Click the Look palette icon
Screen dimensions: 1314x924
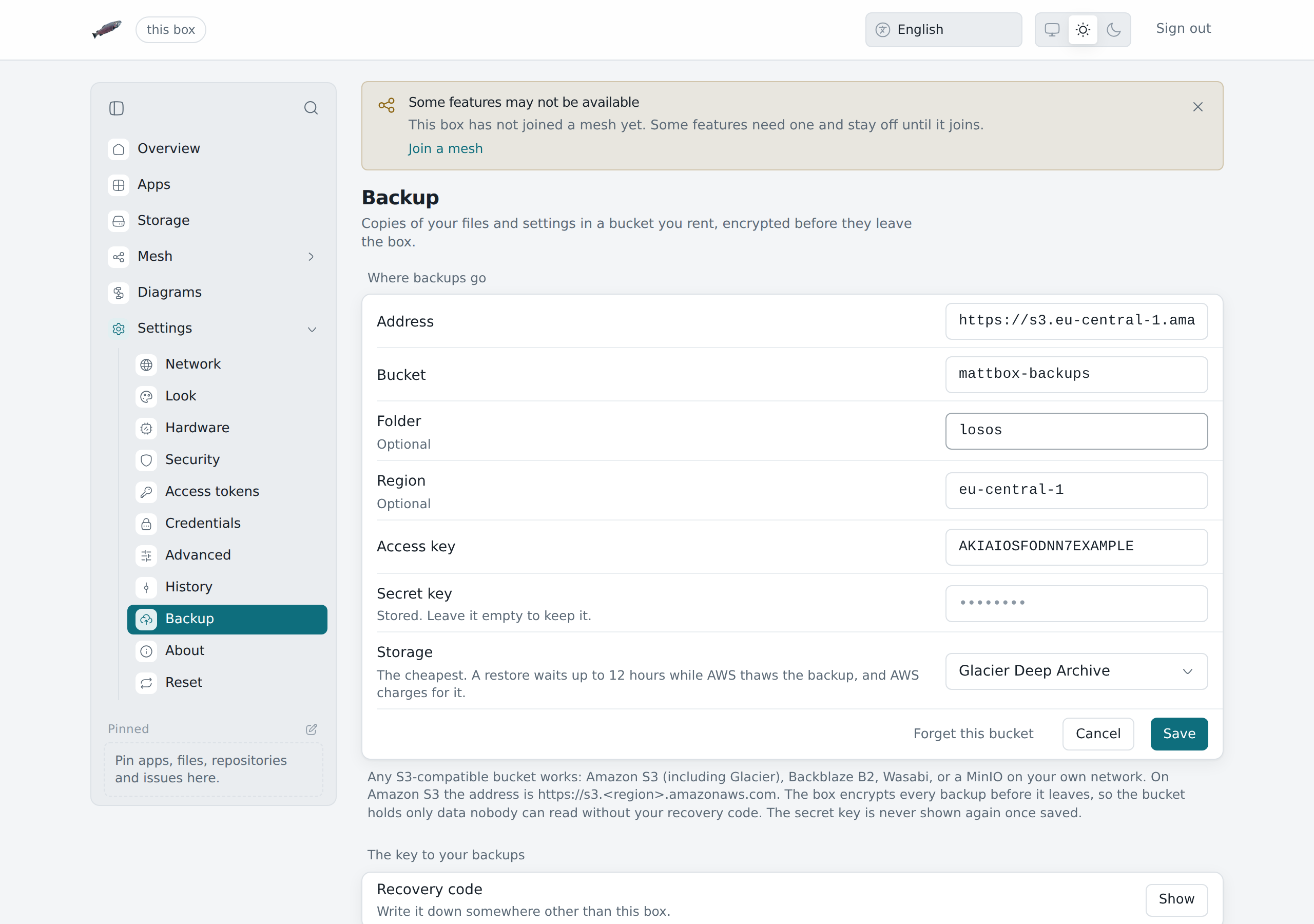pyautogui.click(x=146, y=396)
